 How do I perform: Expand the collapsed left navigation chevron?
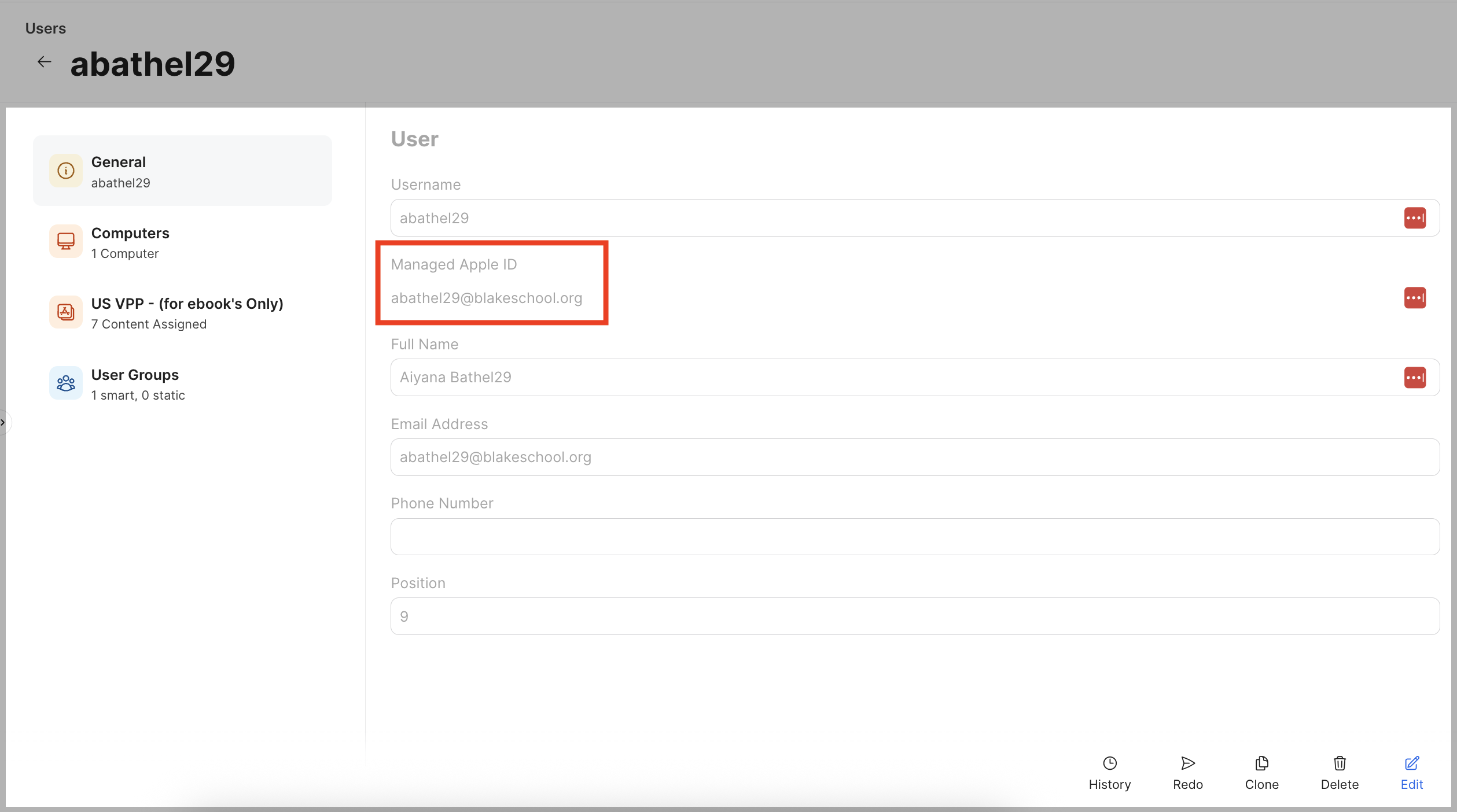3,422
